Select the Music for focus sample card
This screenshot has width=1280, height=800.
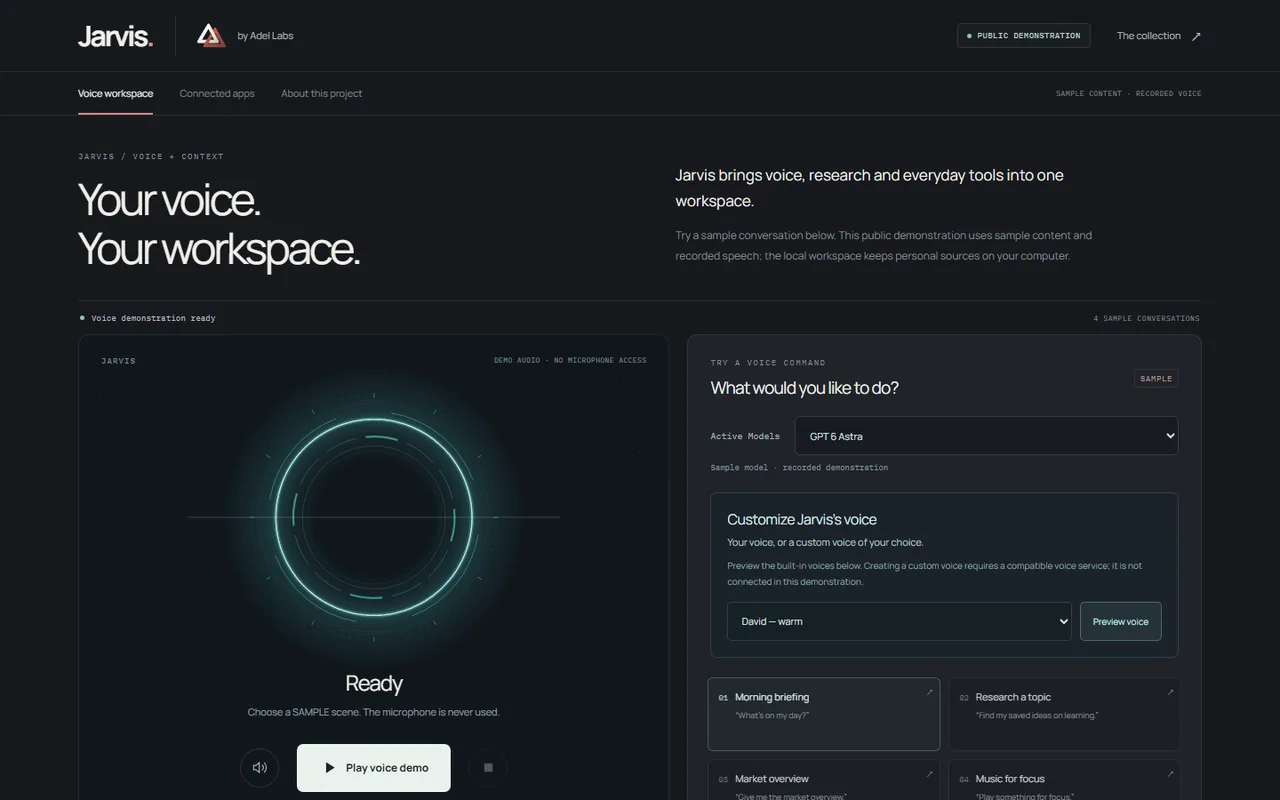pyautogui.click(x=1064, y=780)
